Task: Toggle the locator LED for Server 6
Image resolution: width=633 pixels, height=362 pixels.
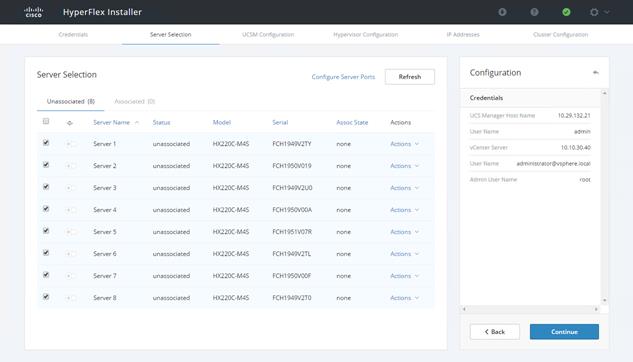Action: (71, 254)
